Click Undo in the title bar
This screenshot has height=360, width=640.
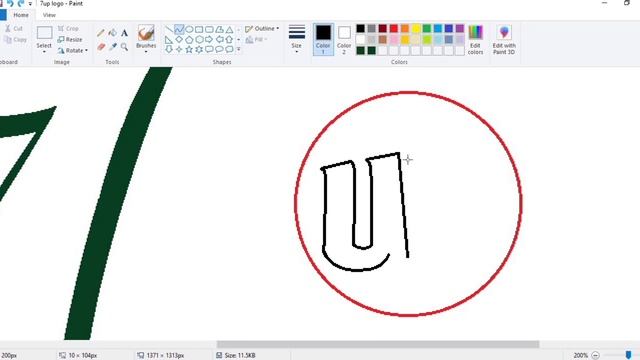(x=10, y=4)
